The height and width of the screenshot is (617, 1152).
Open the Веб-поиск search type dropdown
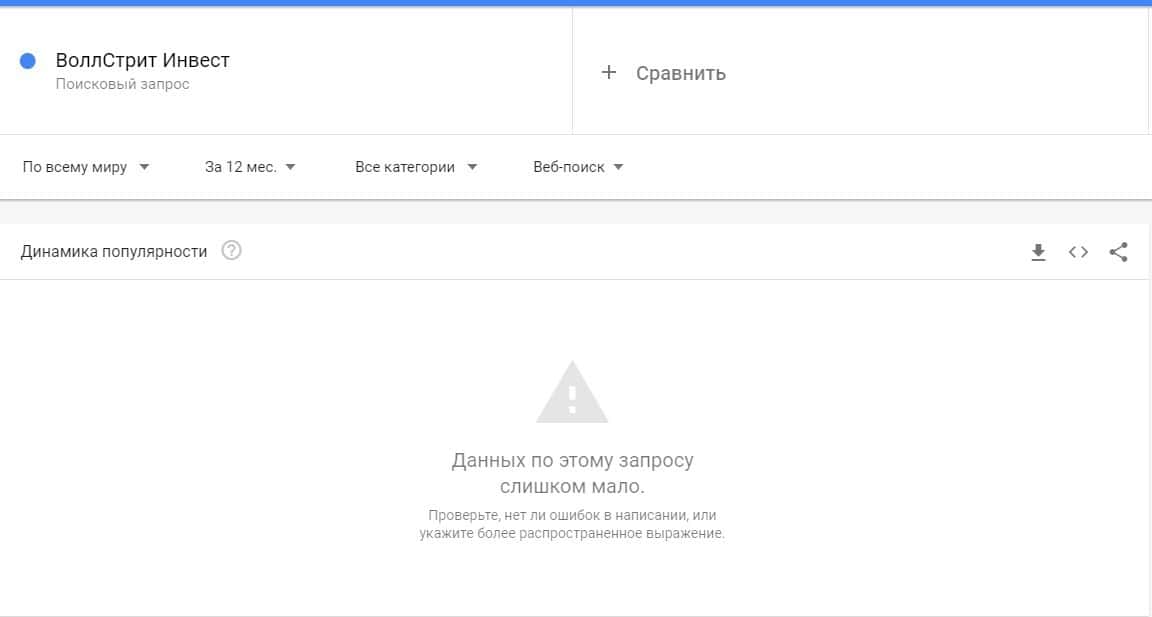point(578,167)
